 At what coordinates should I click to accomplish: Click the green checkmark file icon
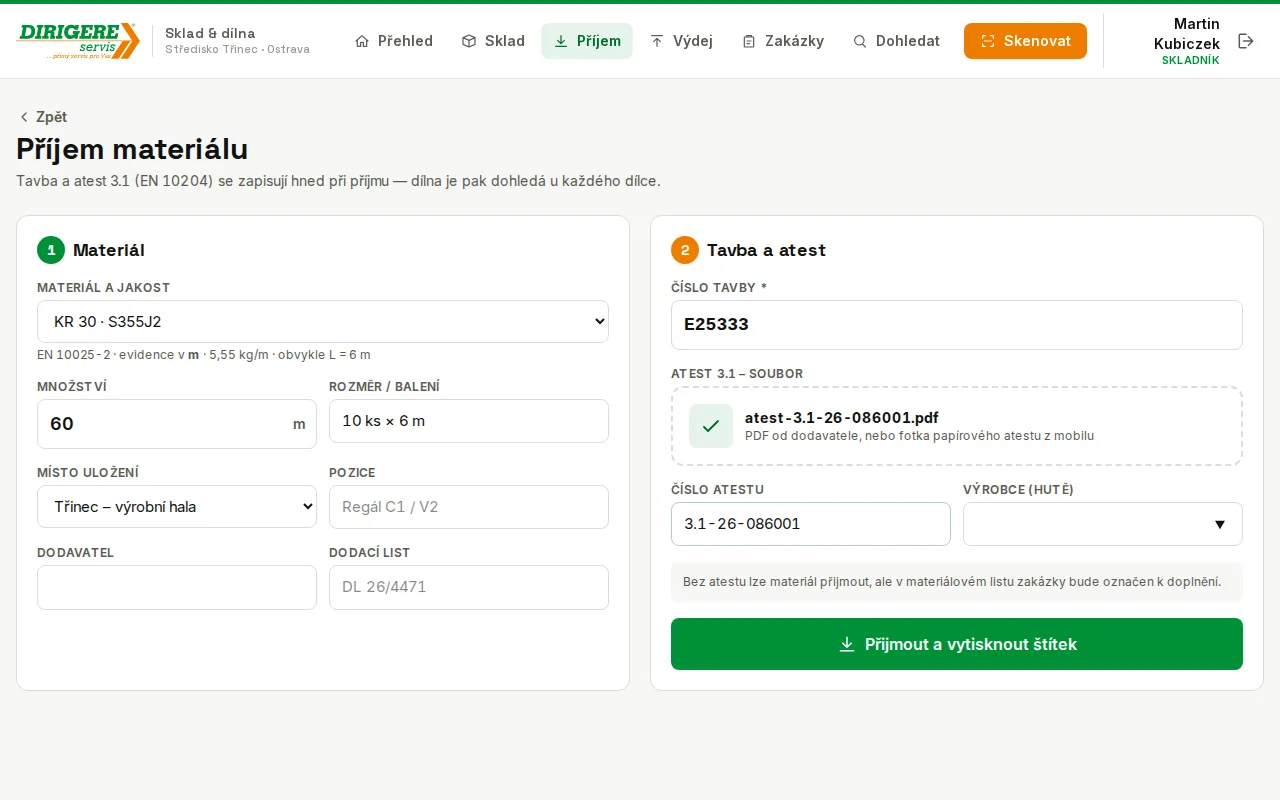(x=711, y=426)
